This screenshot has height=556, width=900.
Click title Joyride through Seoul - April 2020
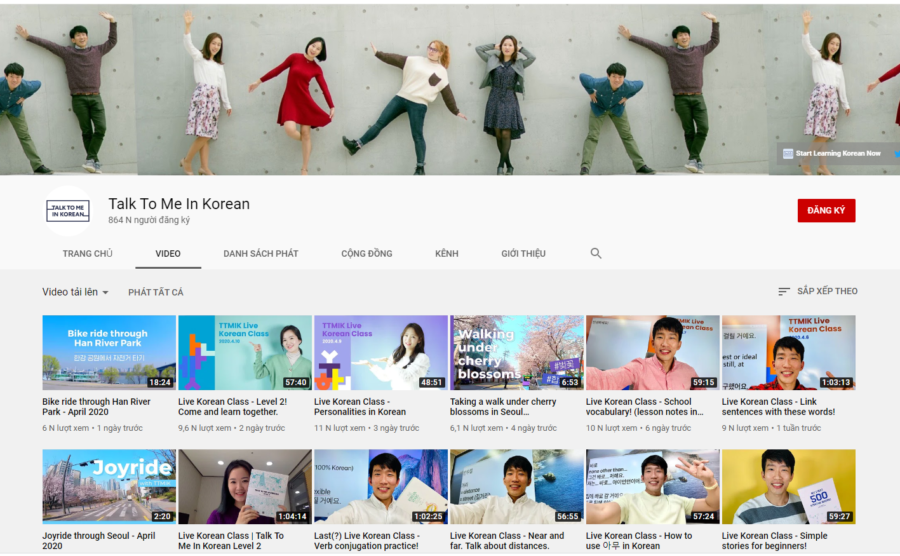(99, 541)
